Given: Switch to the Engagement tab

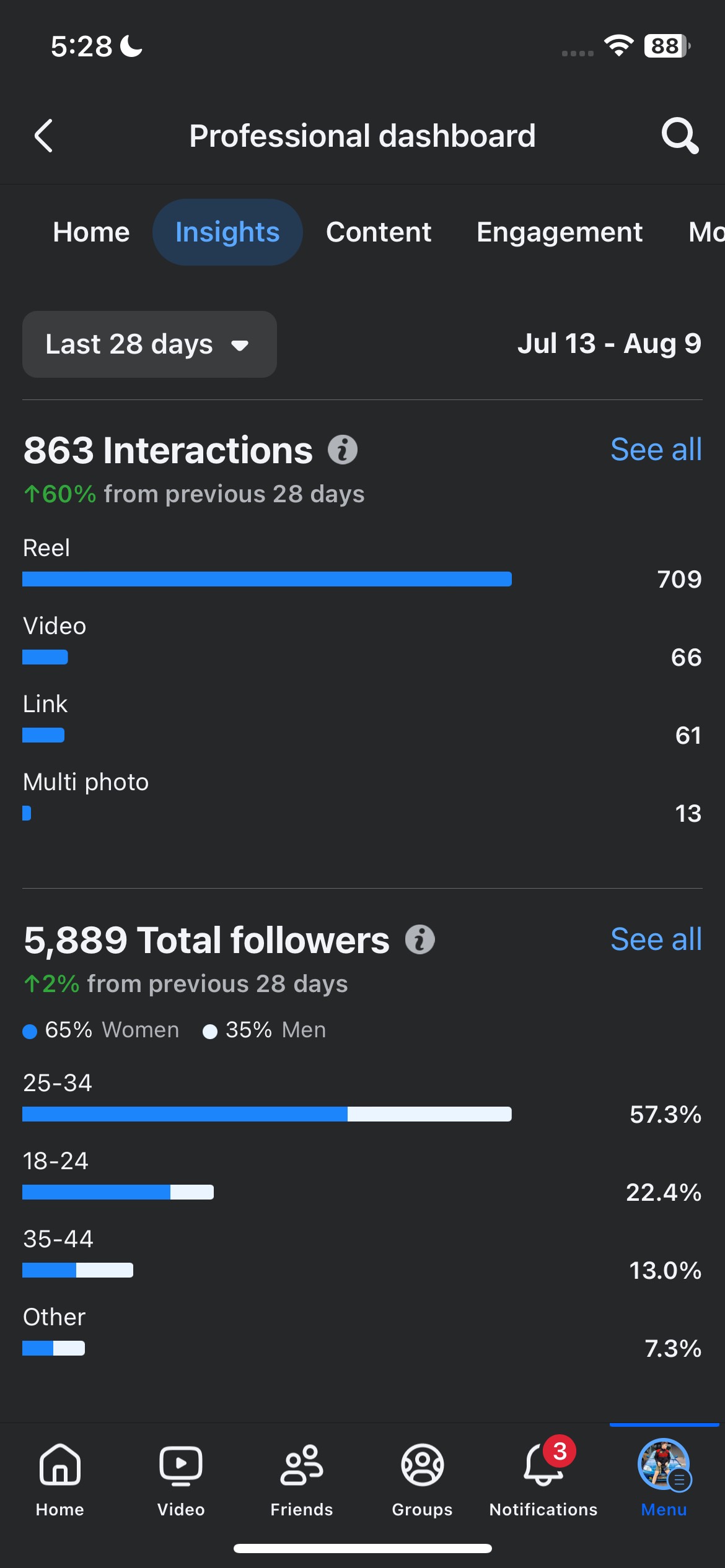Looking at the screenshot, I should tap(560, 232).
